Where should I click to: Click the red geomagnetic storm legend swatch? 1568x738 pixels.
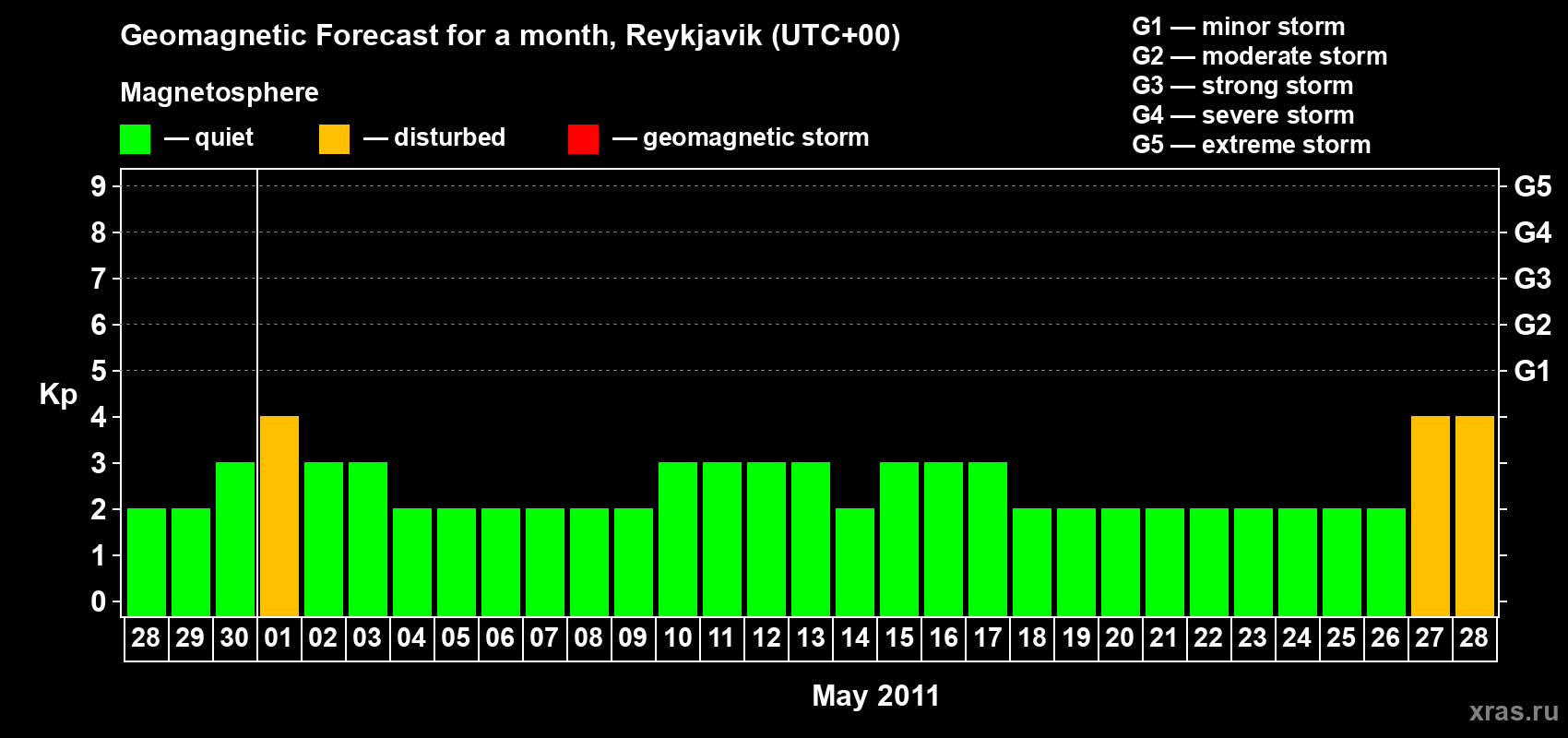[x=583, y=139]
